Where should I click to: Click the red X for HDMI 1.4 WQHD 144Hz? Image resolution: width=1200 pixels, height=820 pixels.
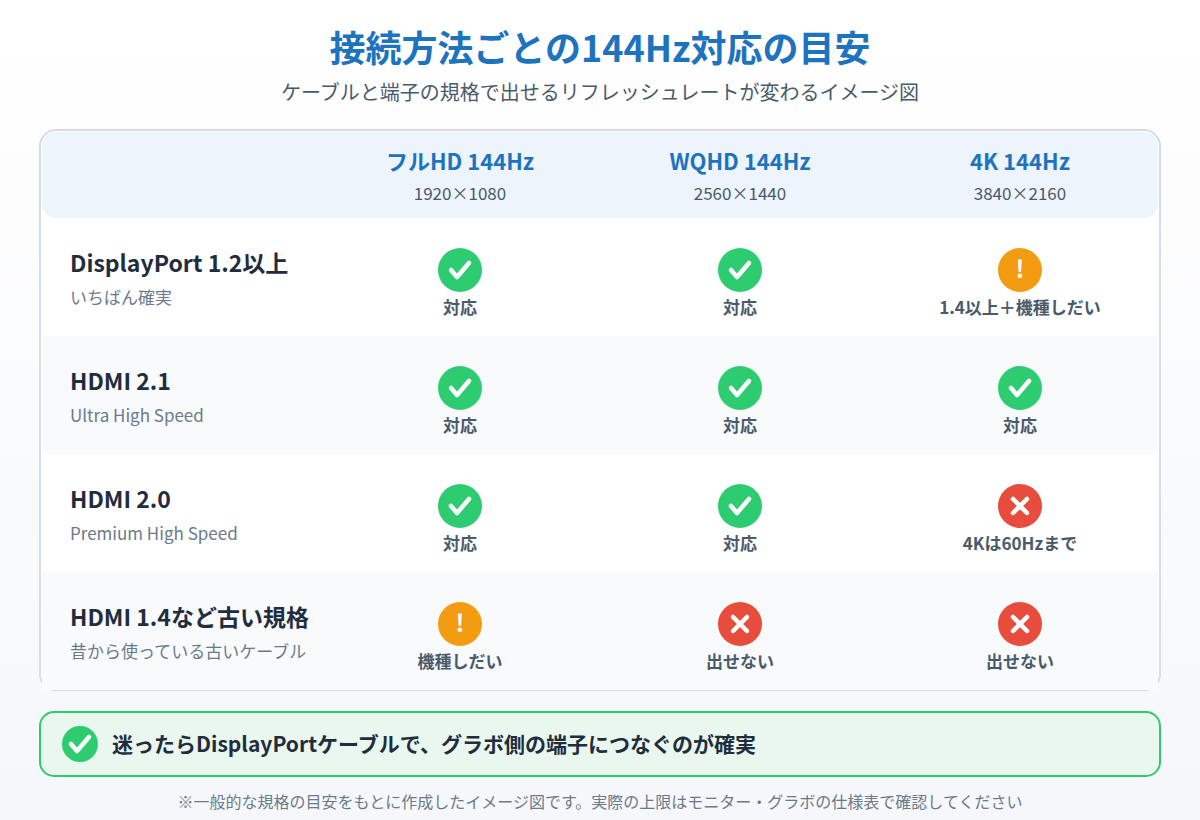[x=740, y=624]
